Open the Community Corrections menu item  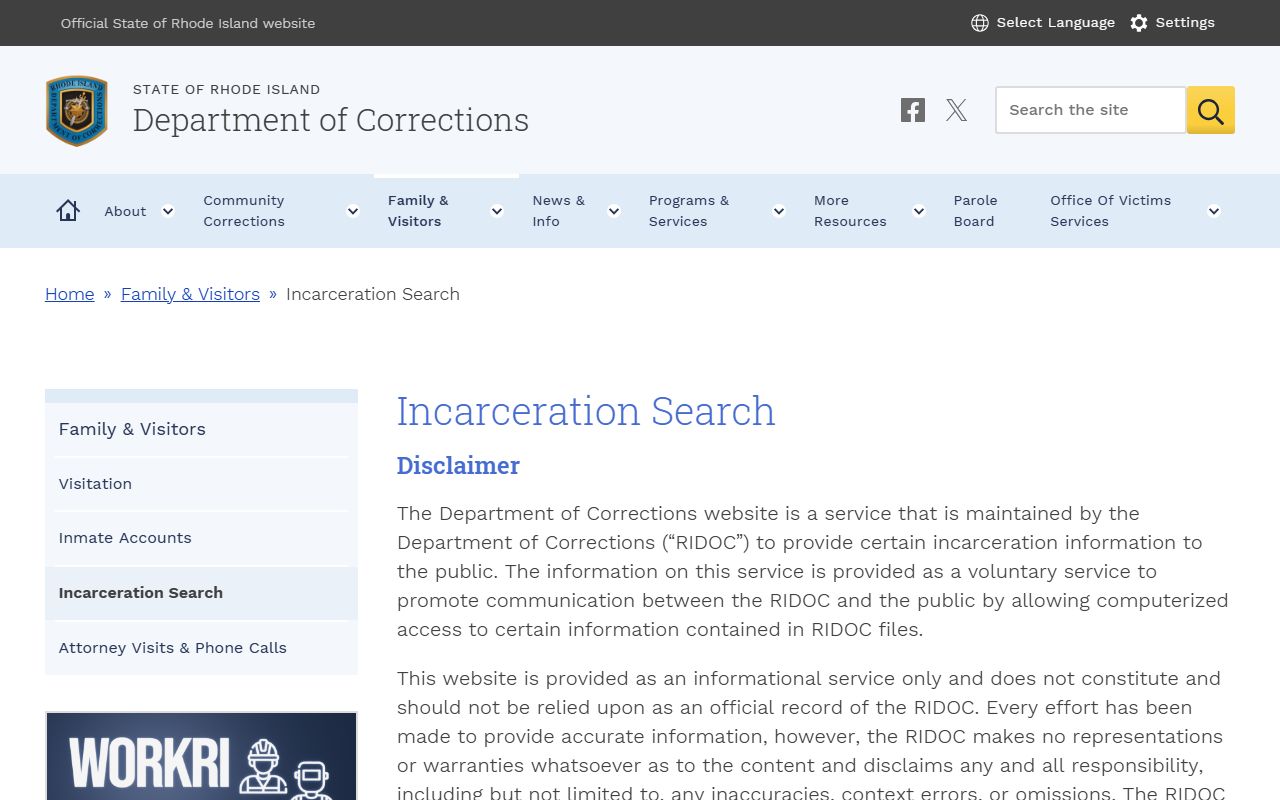click(x=244, y=211)
